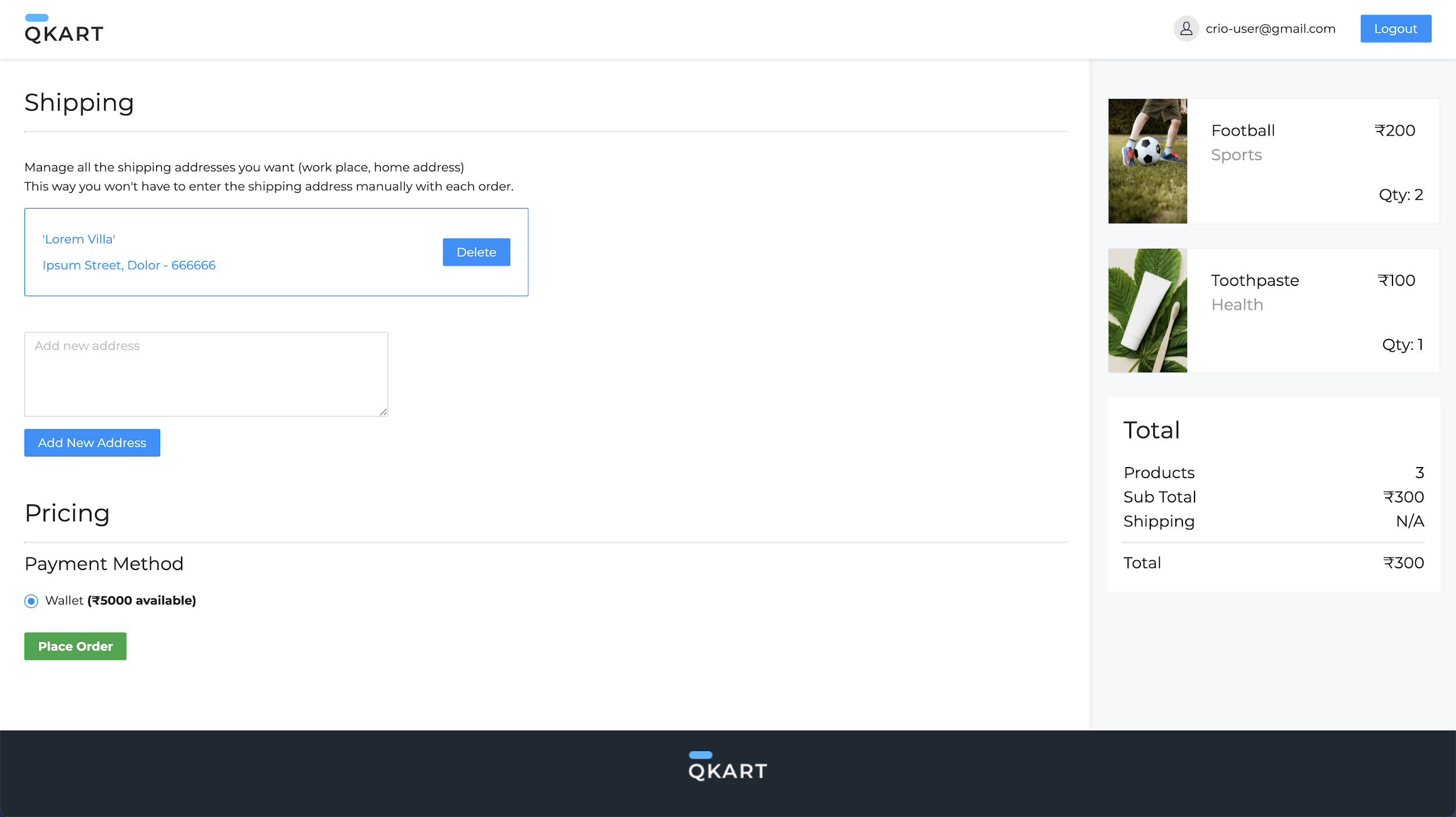
Task: Click the Add New Address button
Action: 92,443
